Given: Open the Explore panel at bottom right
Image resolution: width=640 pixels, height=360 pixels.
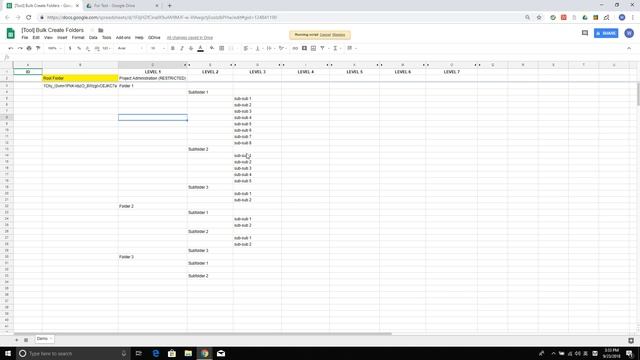Looking at the screenshot, I should click(x=631, y=340).
